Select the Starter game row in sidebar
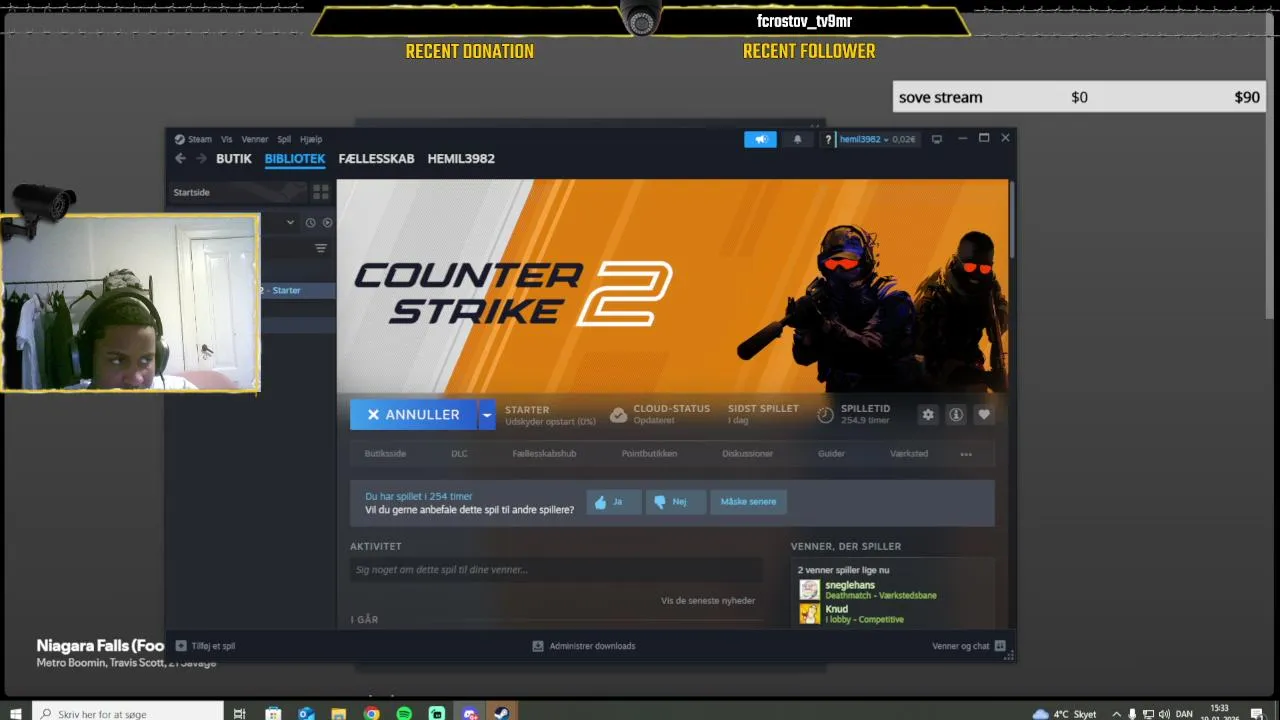 pos(298,290)
